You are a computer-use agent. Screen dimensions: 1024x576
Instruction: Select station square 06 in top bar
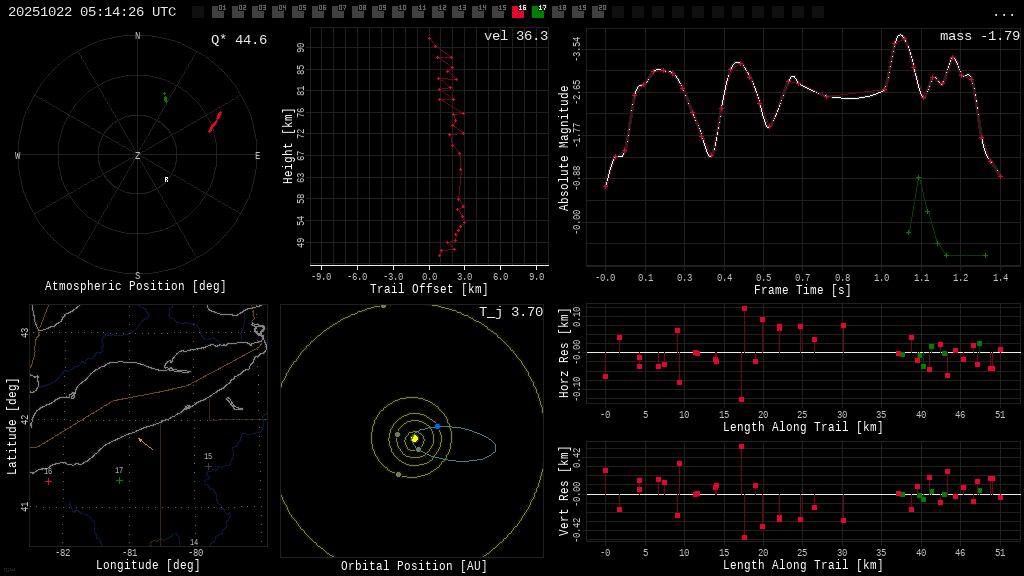coord(318,11)
